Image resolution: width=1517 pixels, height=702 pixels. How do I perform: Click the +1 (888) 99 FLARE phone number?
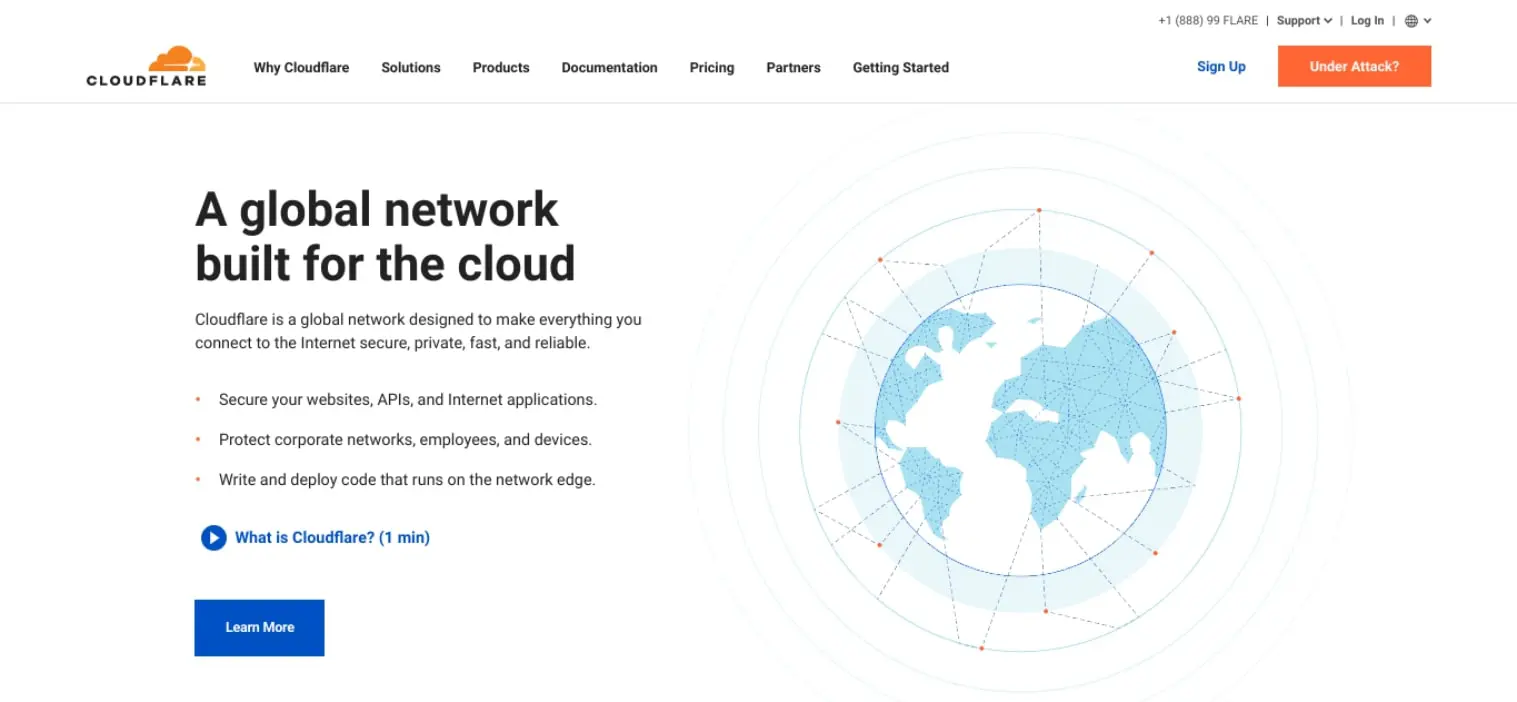point(1207,21)
